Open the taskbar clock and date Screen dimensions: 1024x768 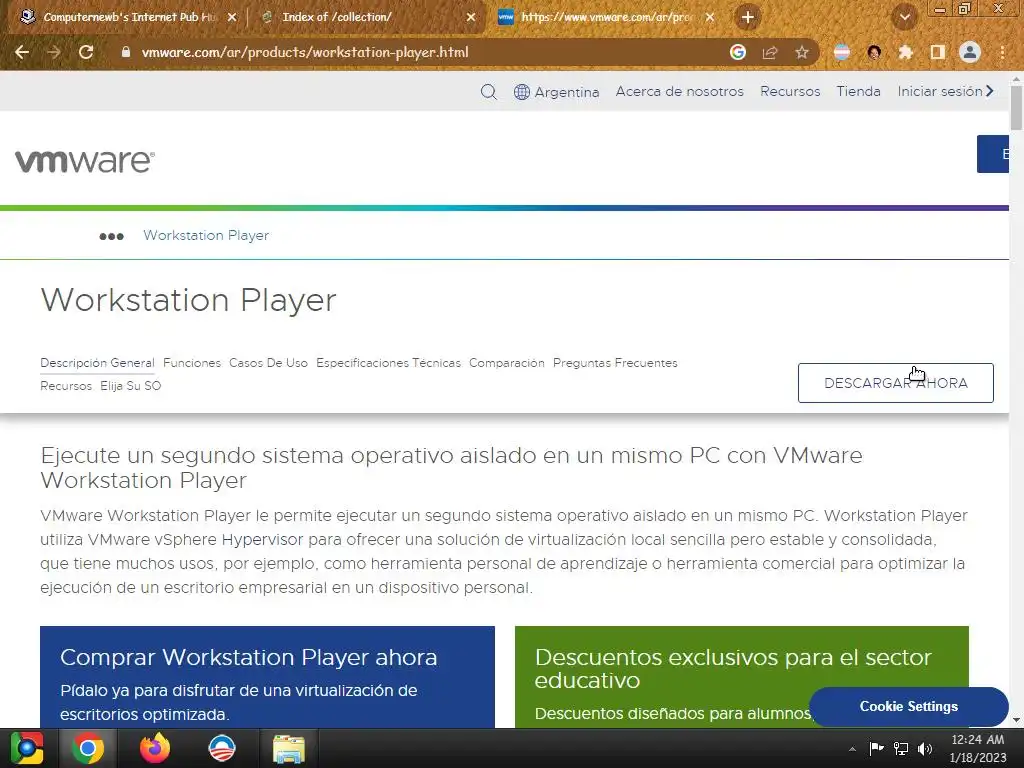(x=978, y=748)
